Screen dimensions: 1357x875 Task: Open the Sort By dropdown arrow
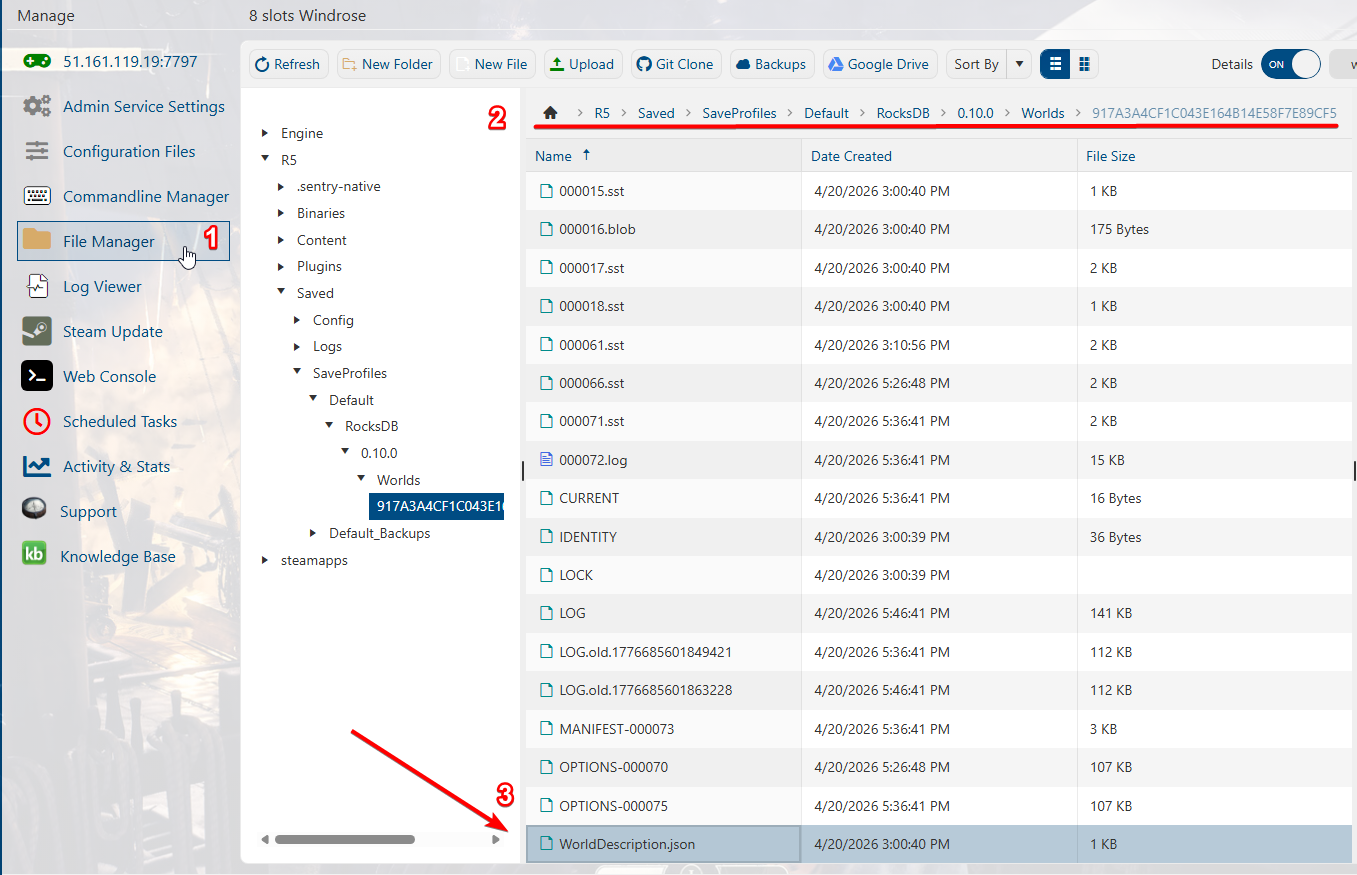pos(1019,64)
